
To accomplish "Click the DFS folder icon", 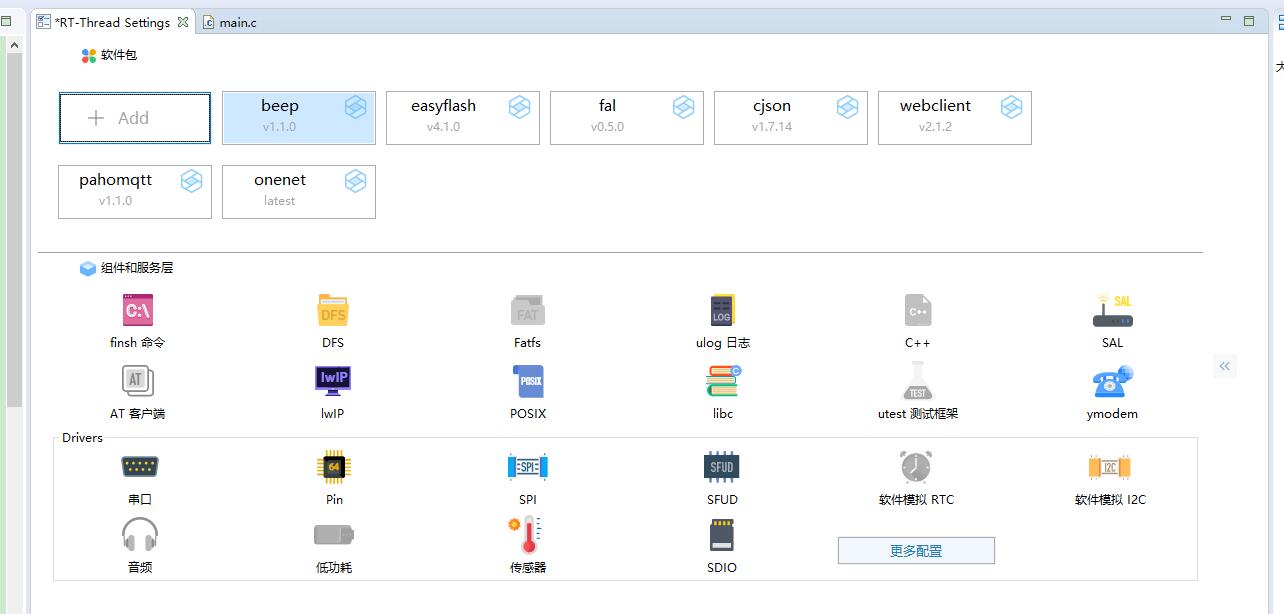I will 333,311.
